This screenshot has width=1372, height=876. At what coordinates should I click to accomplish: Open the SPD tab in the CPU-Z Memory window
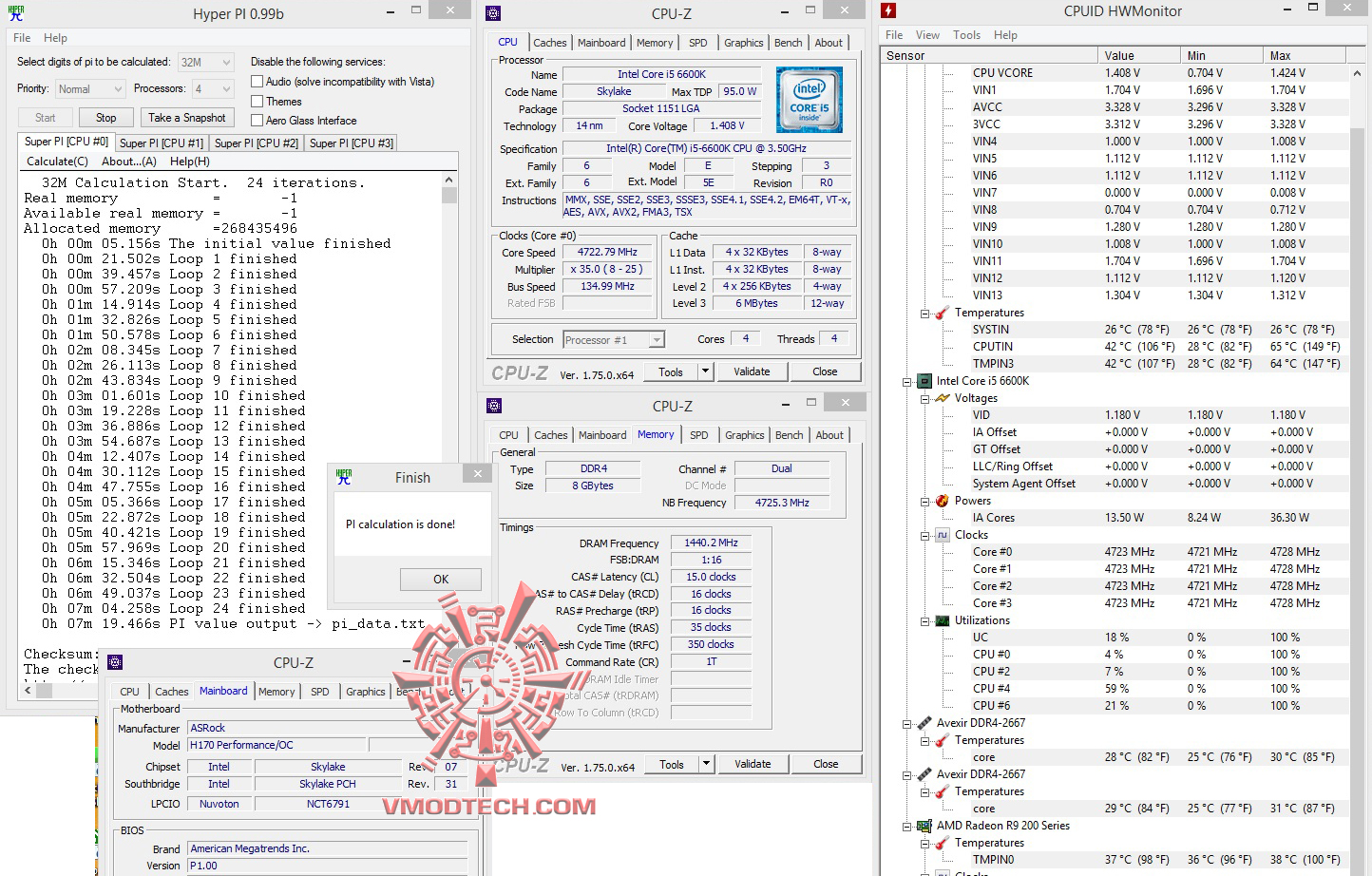(699, 435)
